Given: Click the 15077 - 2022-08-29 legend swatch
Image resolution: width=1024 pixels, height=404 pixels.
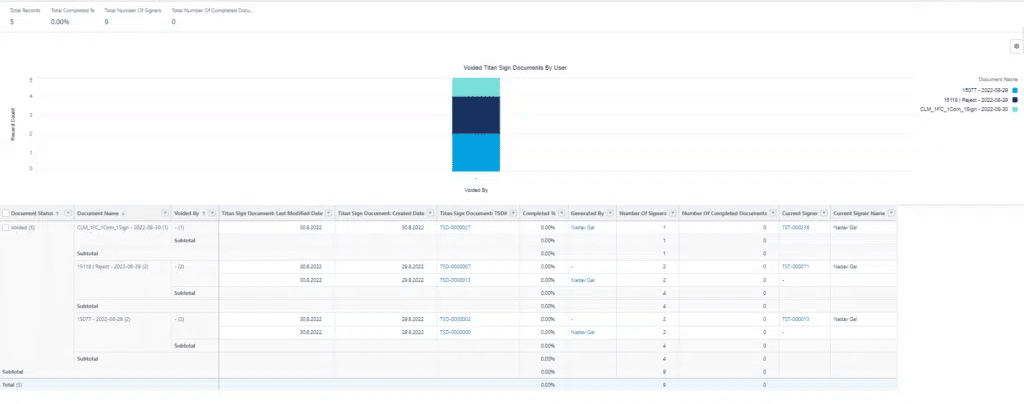Looking at the screenshot, I should point(1015,89).
